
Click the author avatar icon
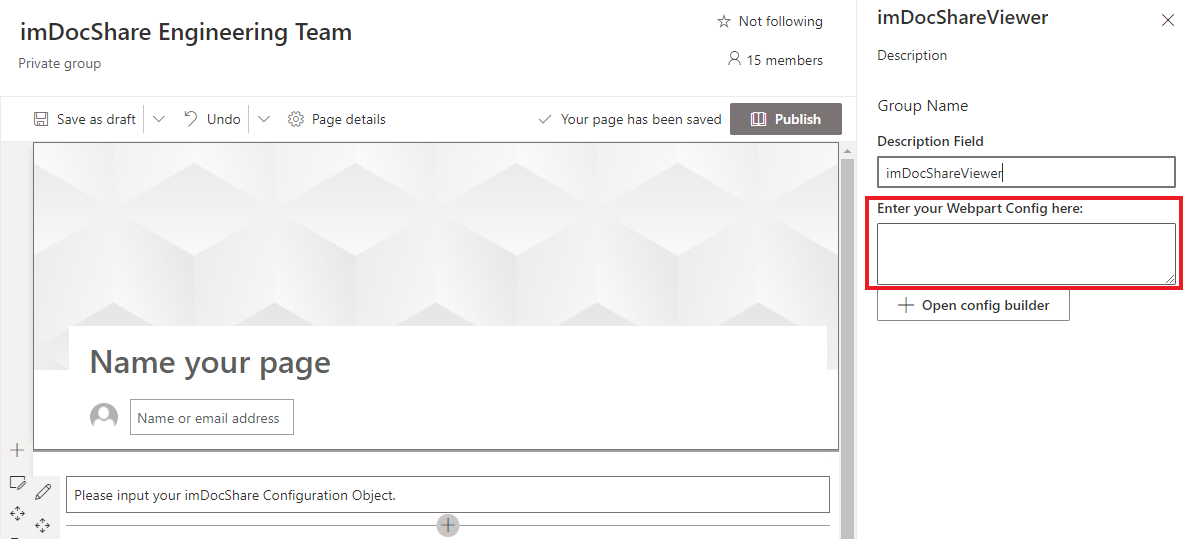tap(104, 417)
